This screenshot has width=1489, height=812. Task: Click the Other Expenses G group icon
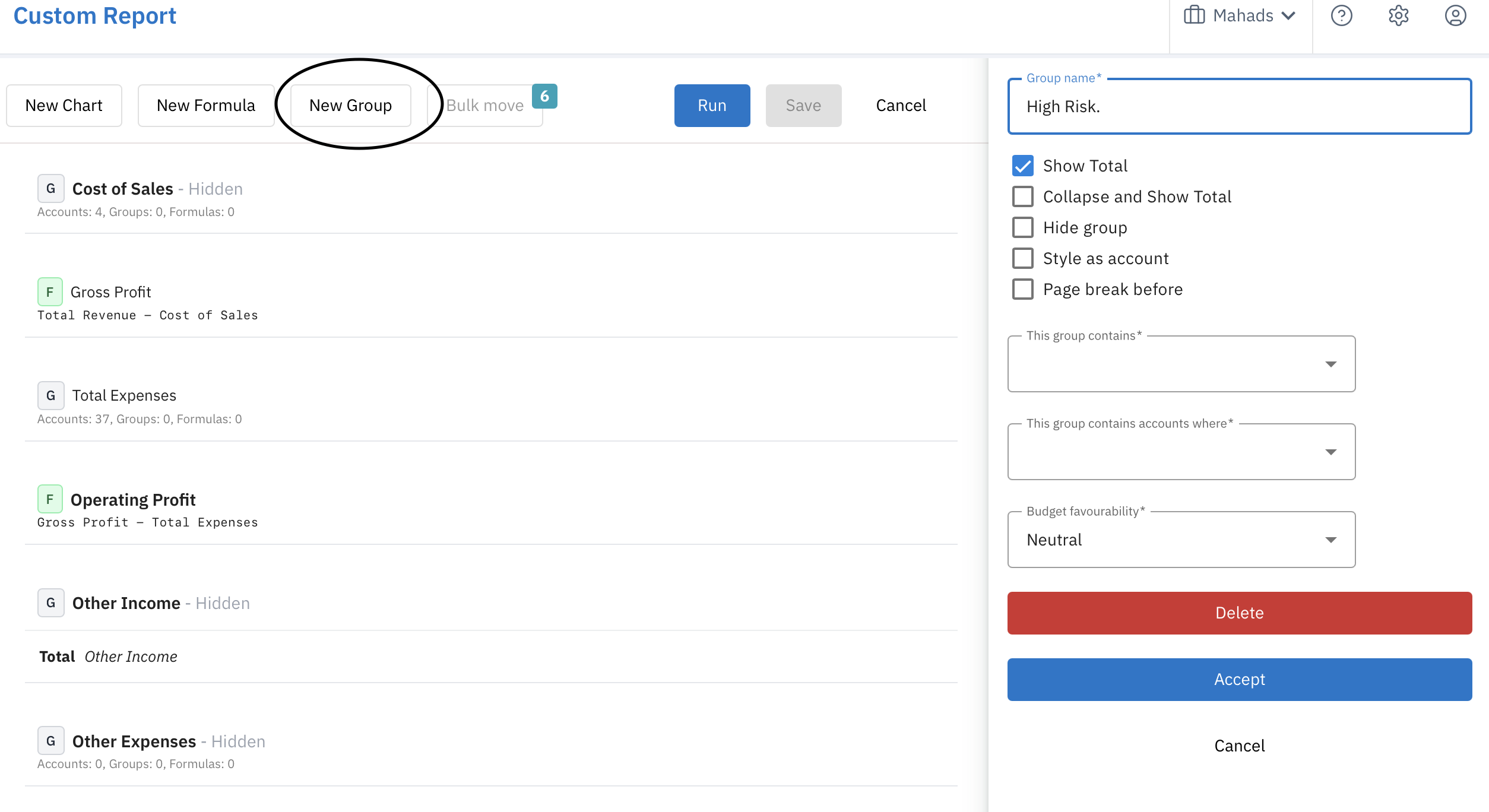pos(50,741)
